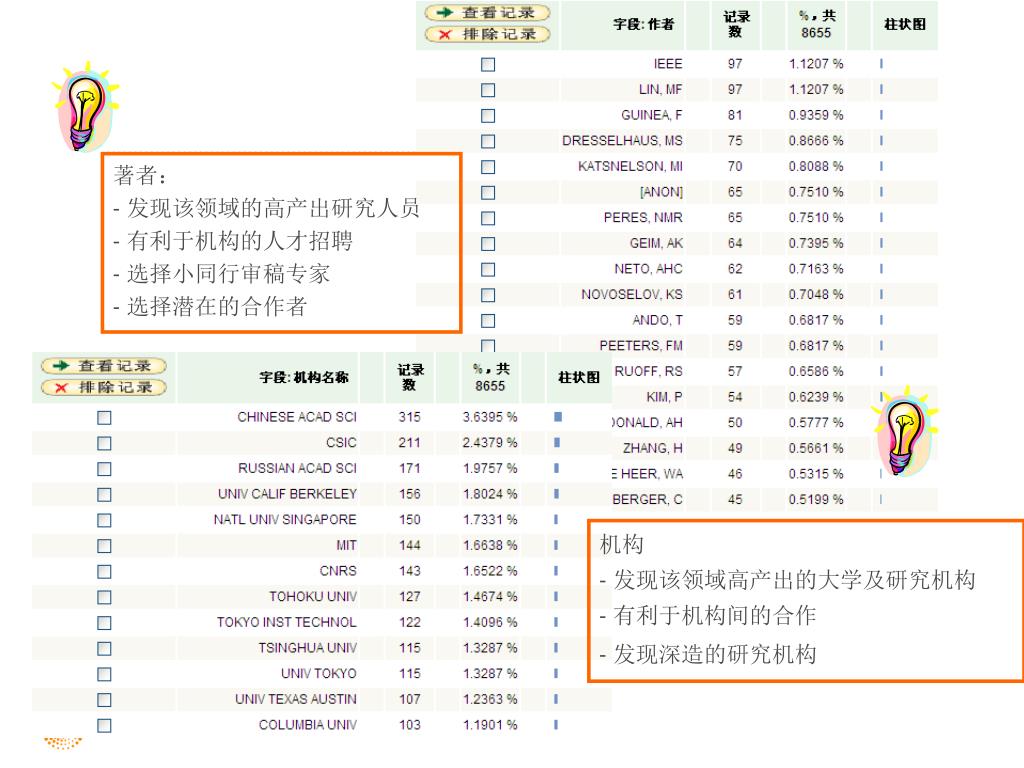The height and width of the screenshot is (768, 1024).
Task: Tick the CSIC institution checkbox
Action: point(104,443)
